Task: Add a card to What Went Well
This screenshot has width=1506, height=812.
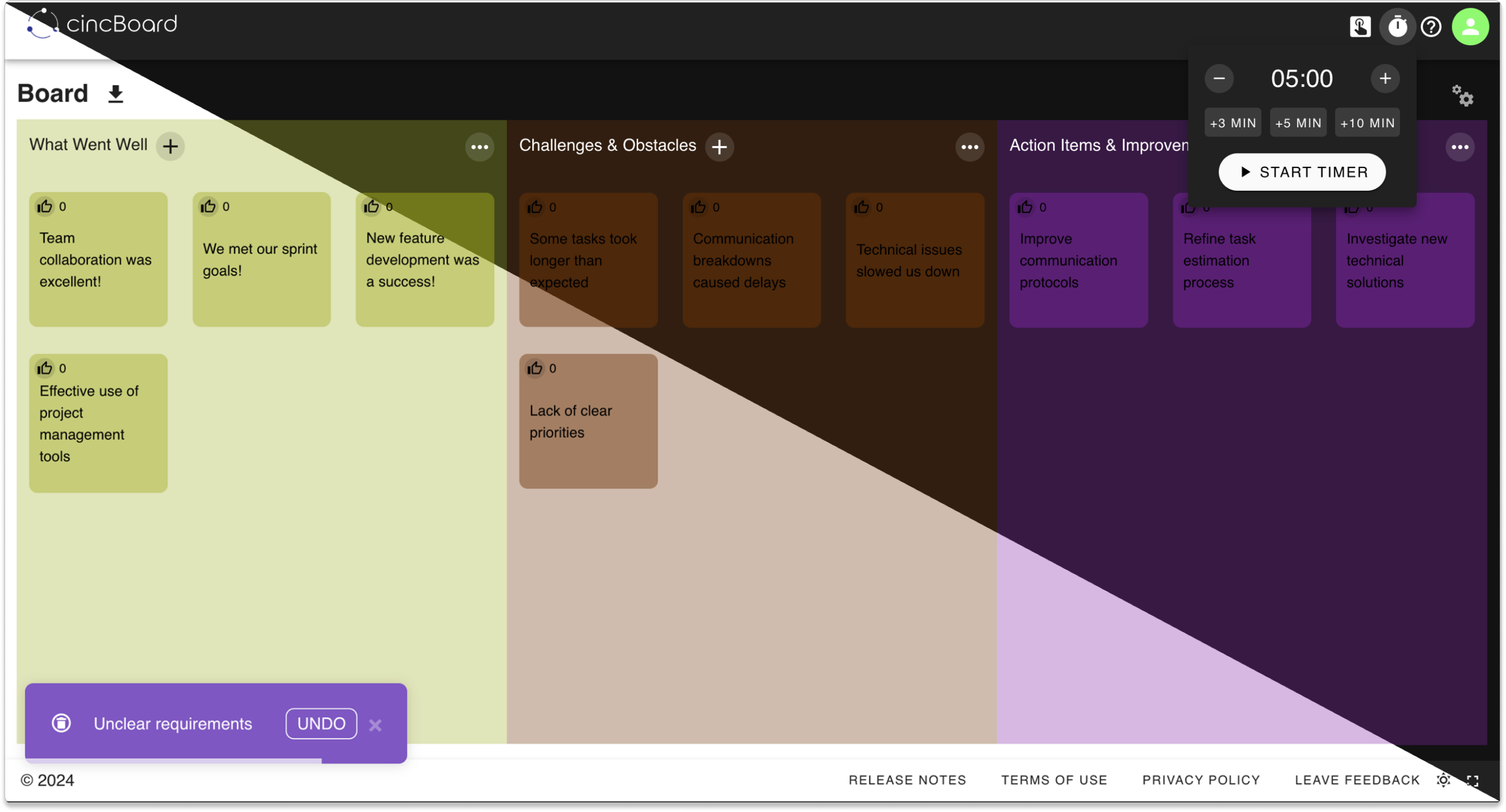Action: coord(170,146)
